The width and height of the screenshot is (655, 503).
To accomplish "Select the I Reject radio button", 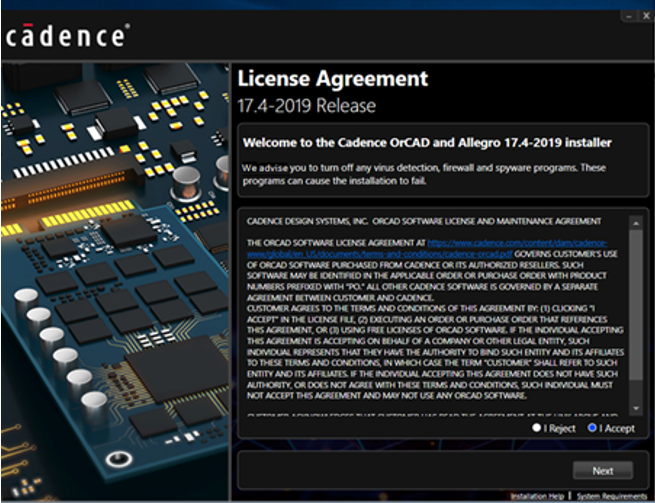I will coord(537,428).
